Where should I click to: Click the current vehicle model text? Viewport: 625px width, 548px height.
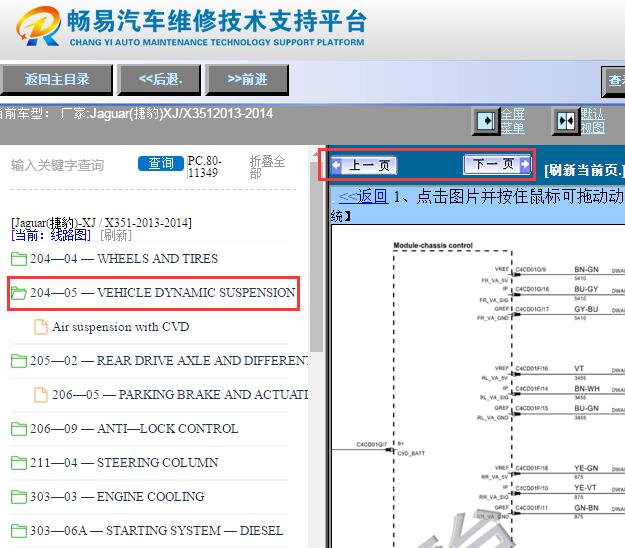click(136, 114)
